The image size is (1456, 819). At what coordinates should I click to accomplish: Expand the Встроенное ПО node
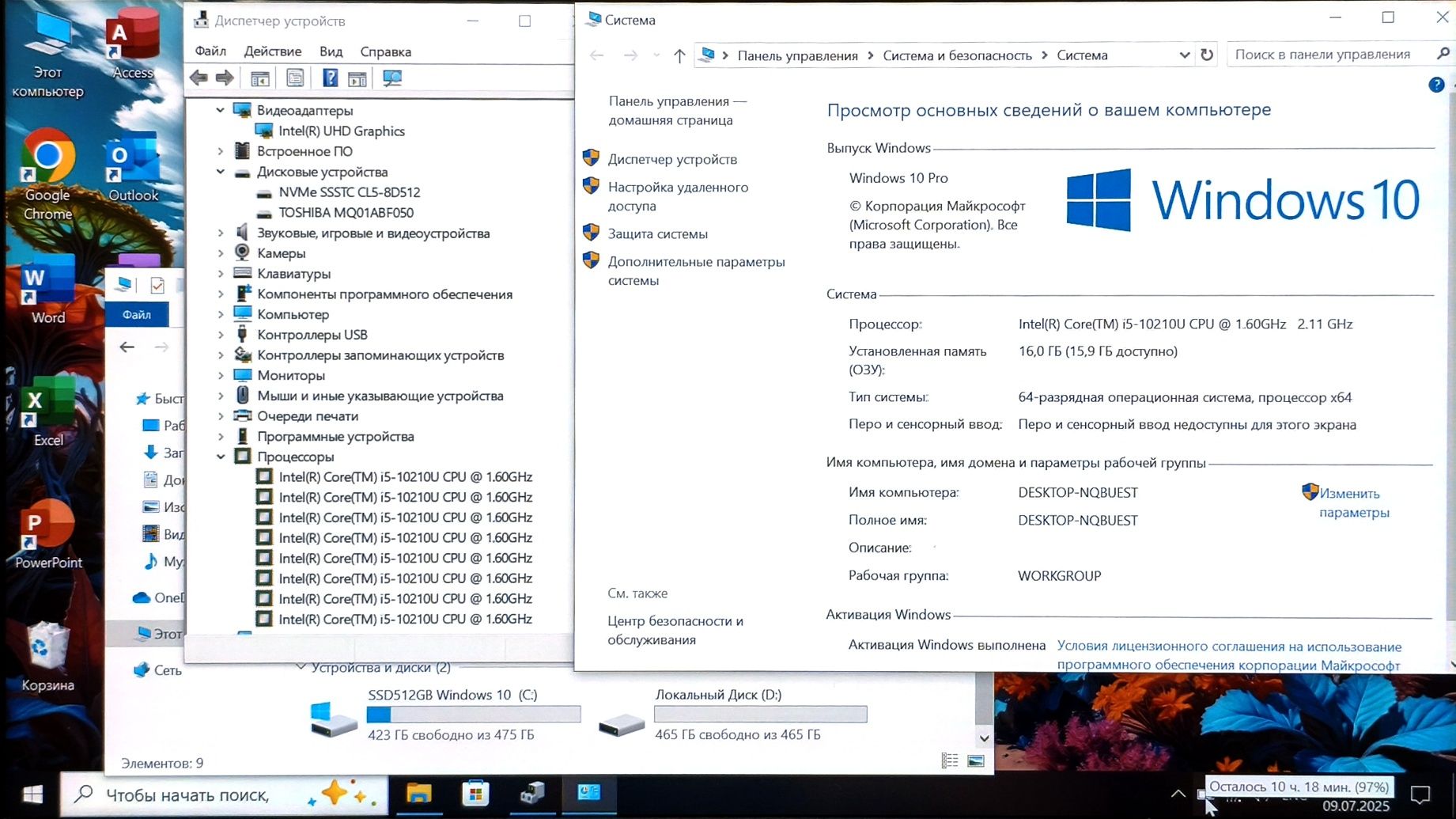[221, 151]
